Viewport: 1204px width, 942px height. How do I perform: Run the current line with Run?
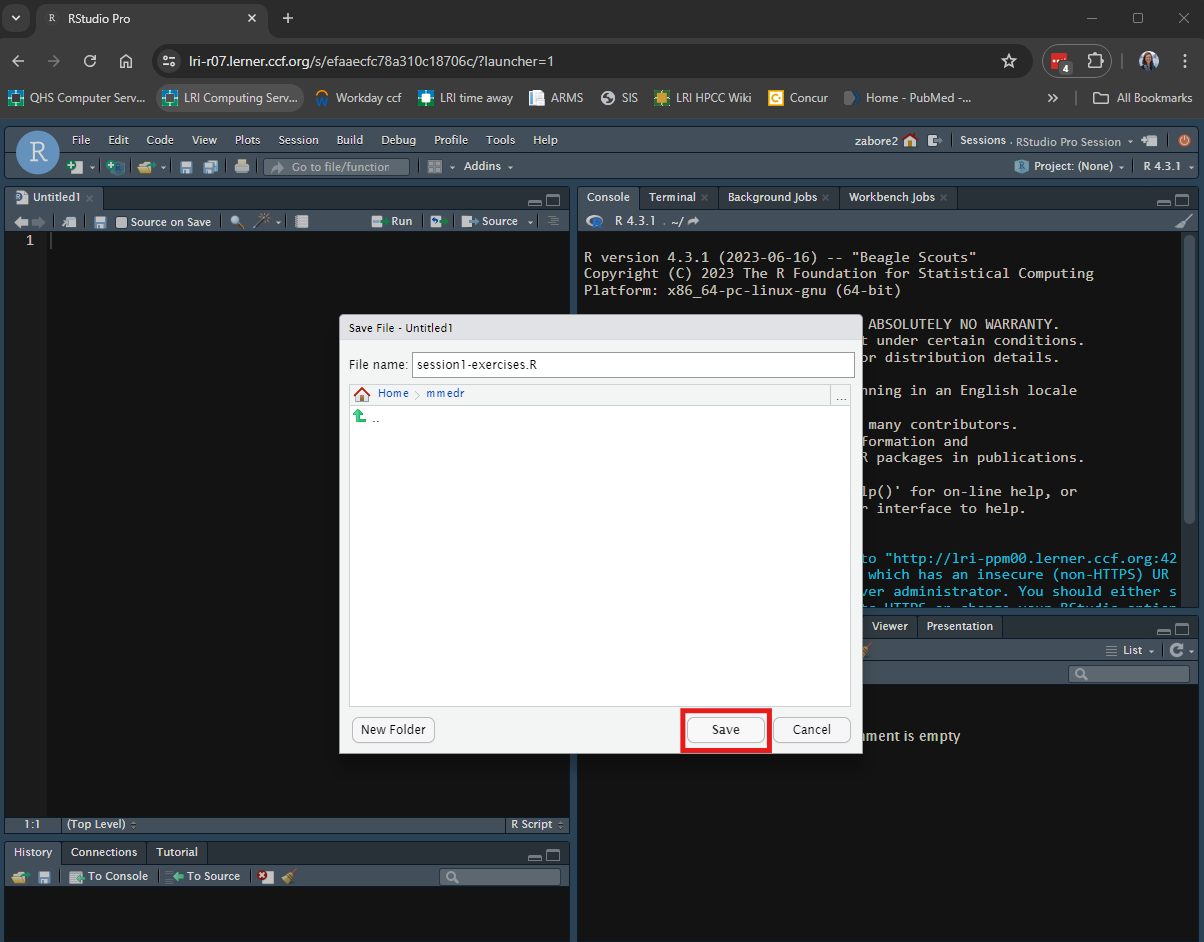pyautogui.click(x=391, y=222)
